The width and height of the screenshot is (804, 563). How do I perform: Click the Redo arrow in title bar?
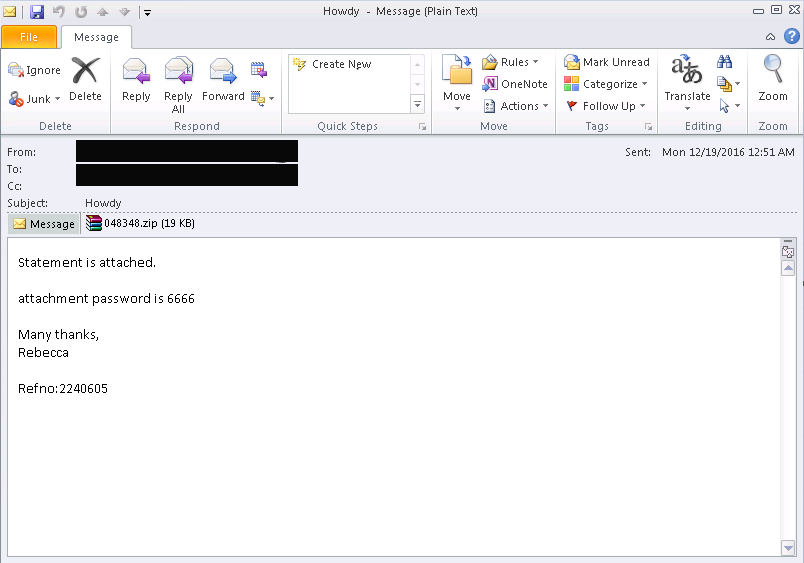point(81,11)
